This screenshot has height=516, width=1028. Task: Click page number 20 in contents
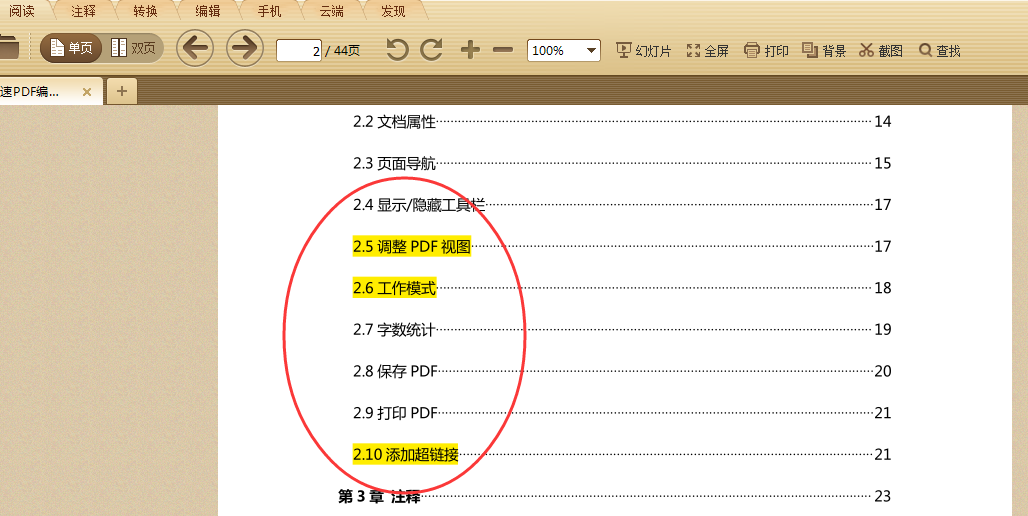pos(882,371)
